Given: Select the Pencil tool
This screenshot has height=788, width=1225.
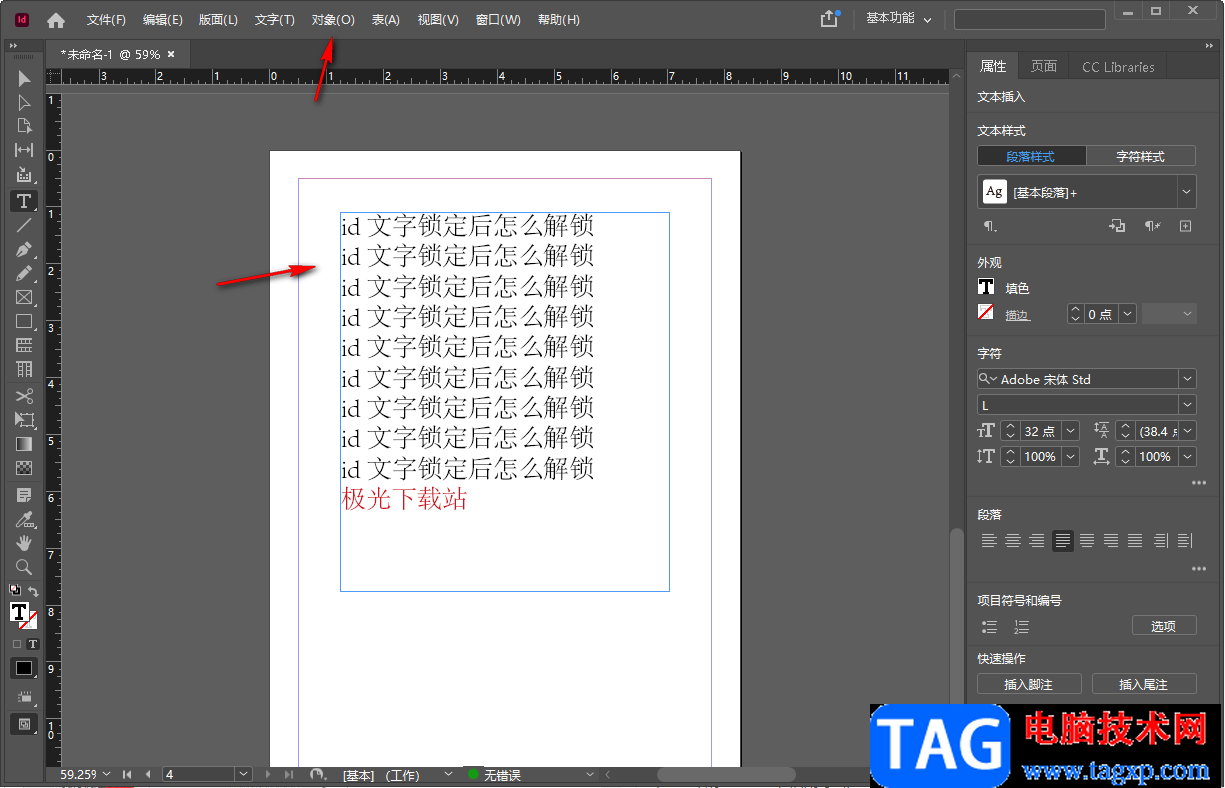Looking at the screenshot, I should tap(24, 273).
